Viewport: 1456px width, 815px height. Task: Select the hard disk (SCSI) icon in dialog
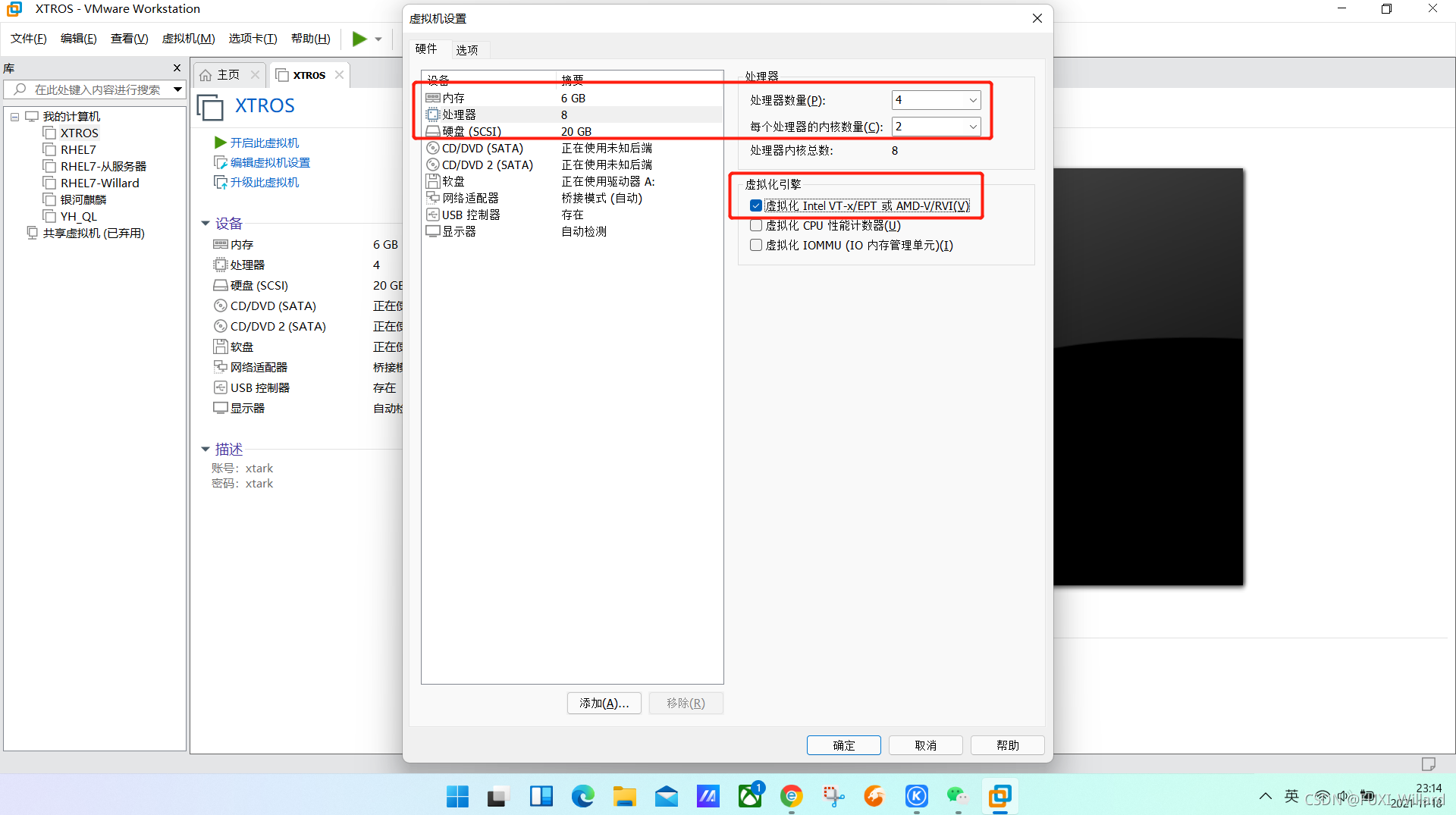tap(433, 131)
